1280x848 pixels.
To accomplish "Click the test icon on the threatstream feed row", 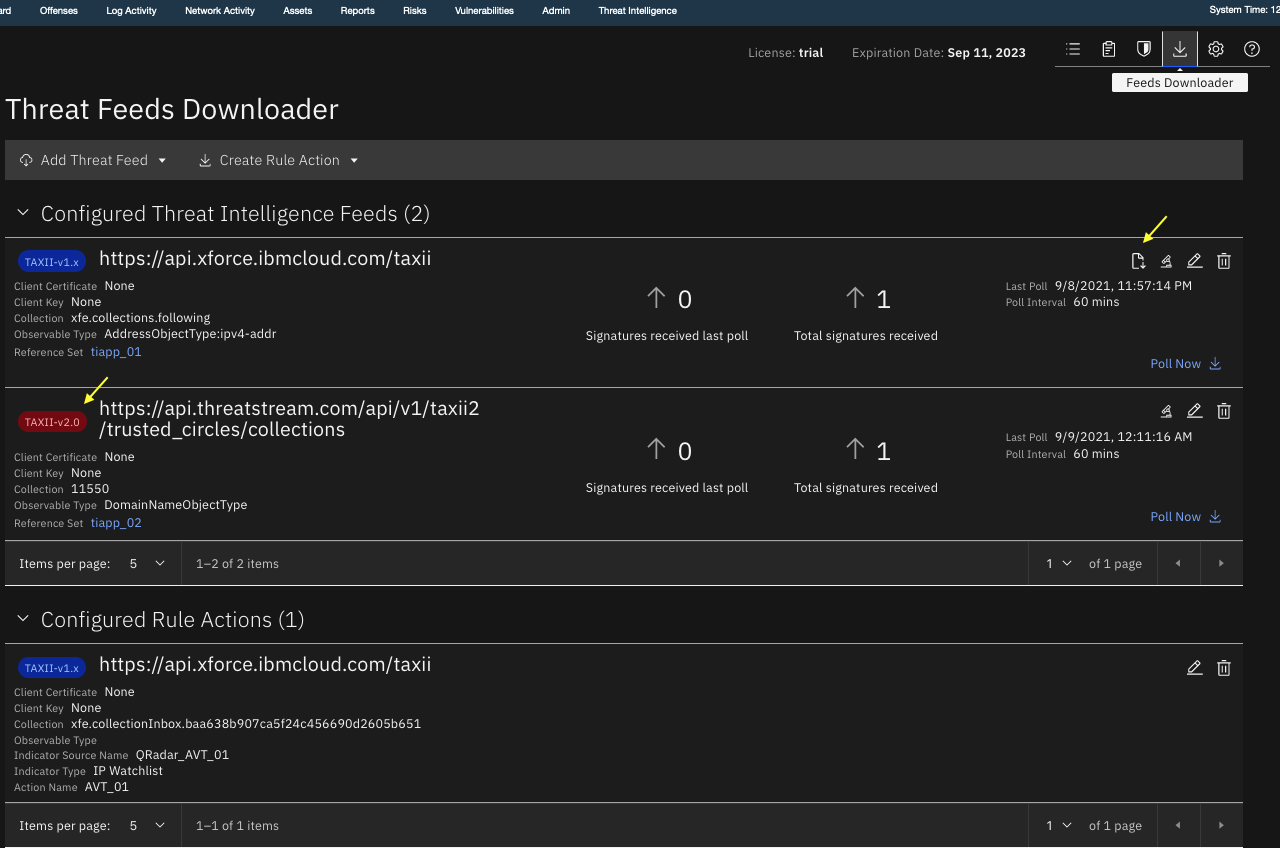I will coord(1165,410).
